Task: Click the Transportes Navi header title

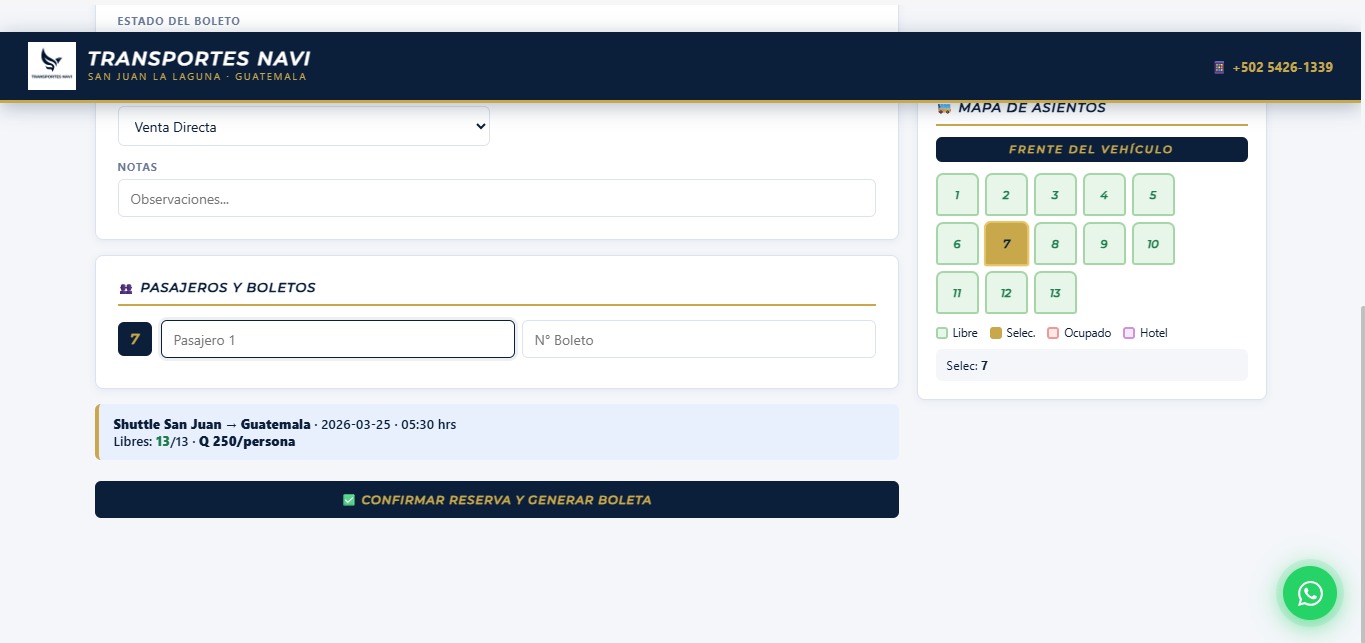Action: 199,59
